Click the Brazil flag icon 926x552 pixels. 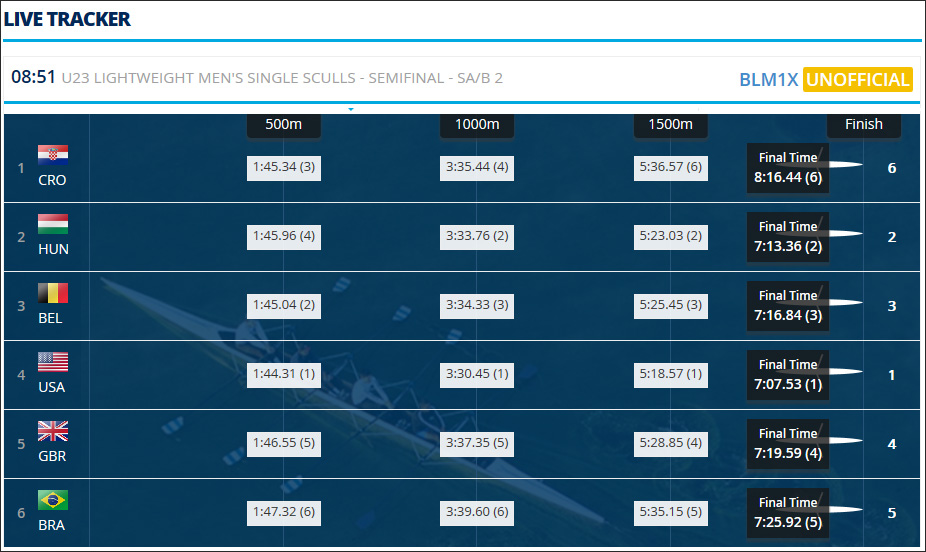point(52,500)
